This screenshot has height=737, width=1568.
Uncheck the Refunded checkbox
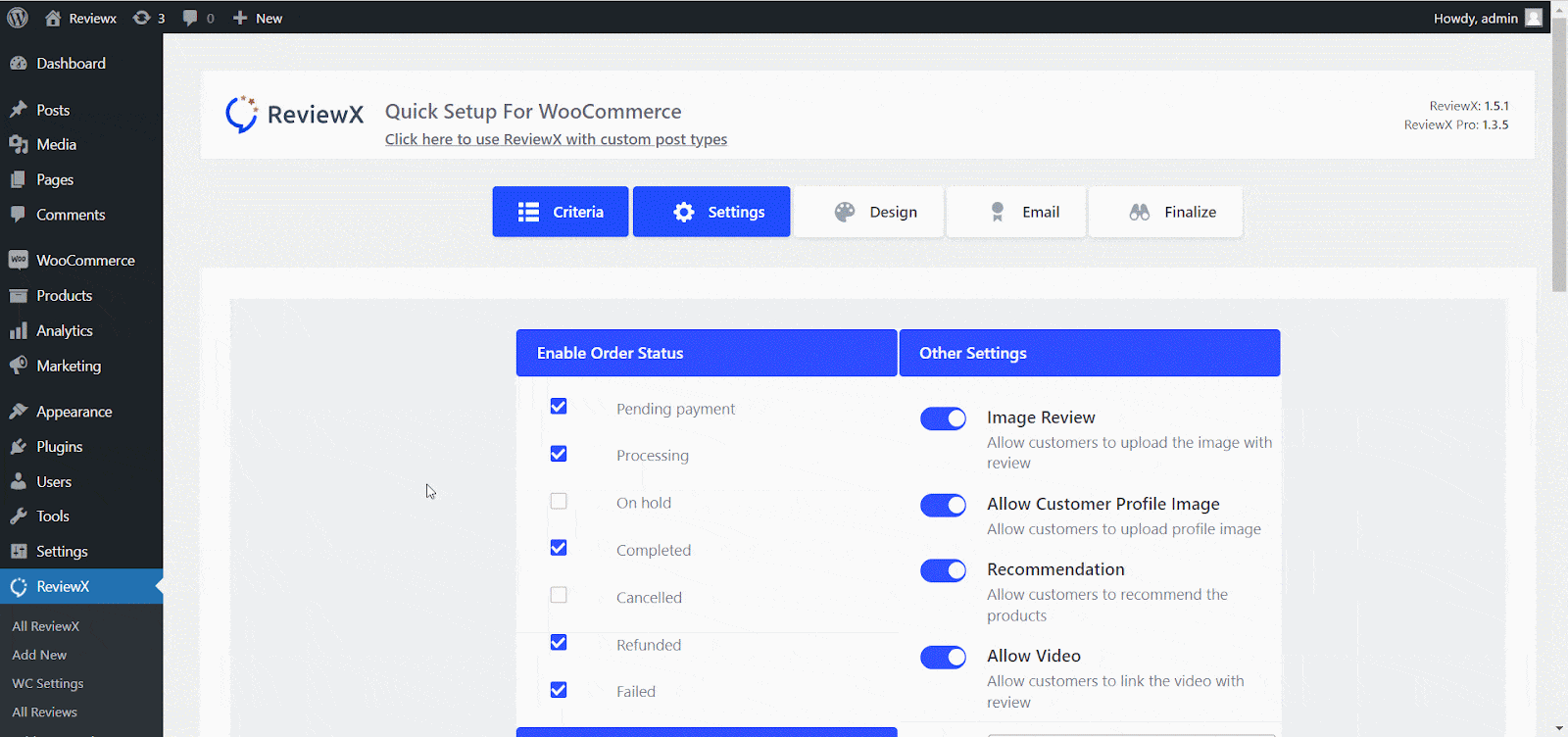(559, 642)
